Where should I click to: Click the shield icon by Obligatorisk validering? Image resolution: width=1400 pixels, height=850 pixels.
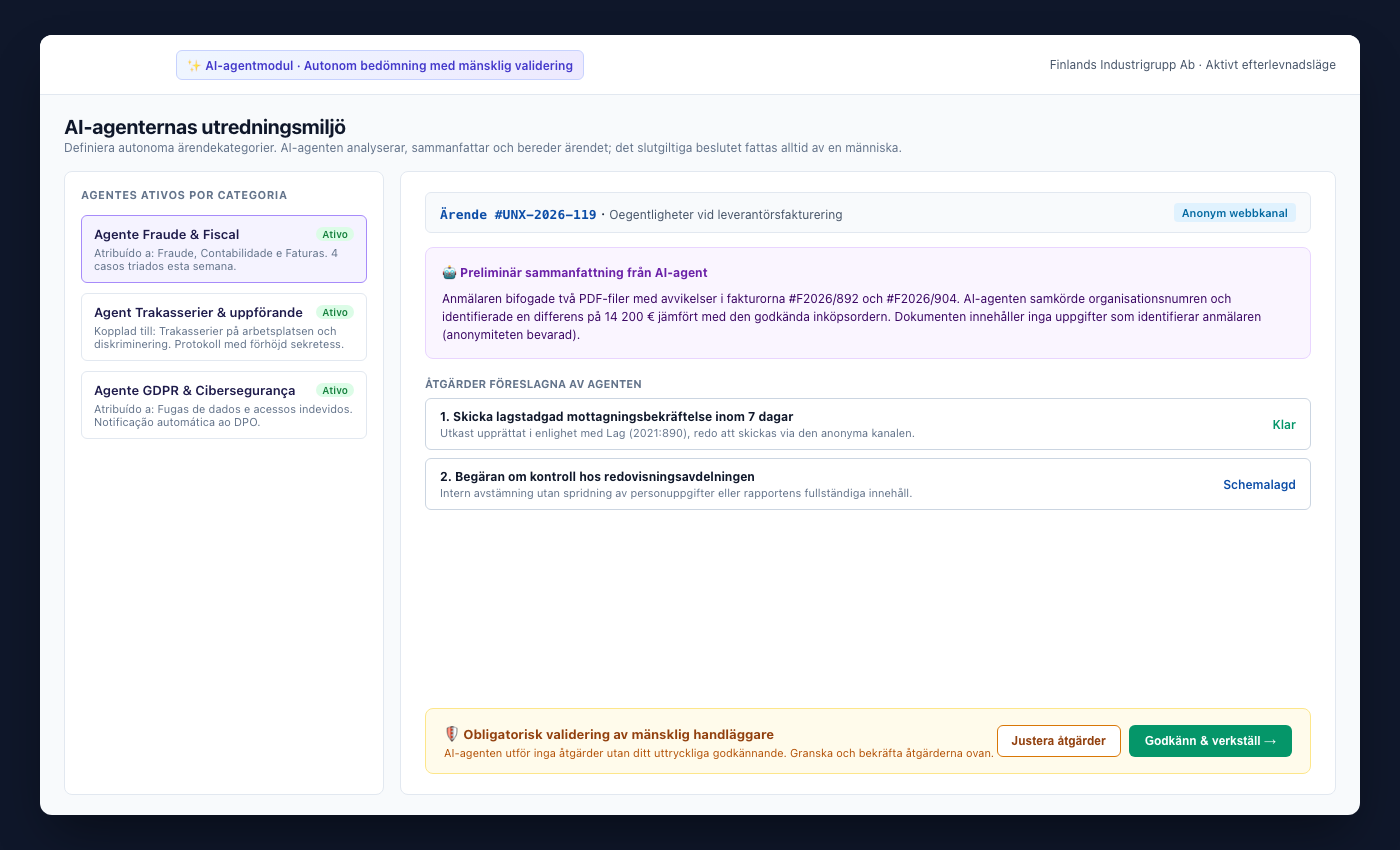(451, 734)
